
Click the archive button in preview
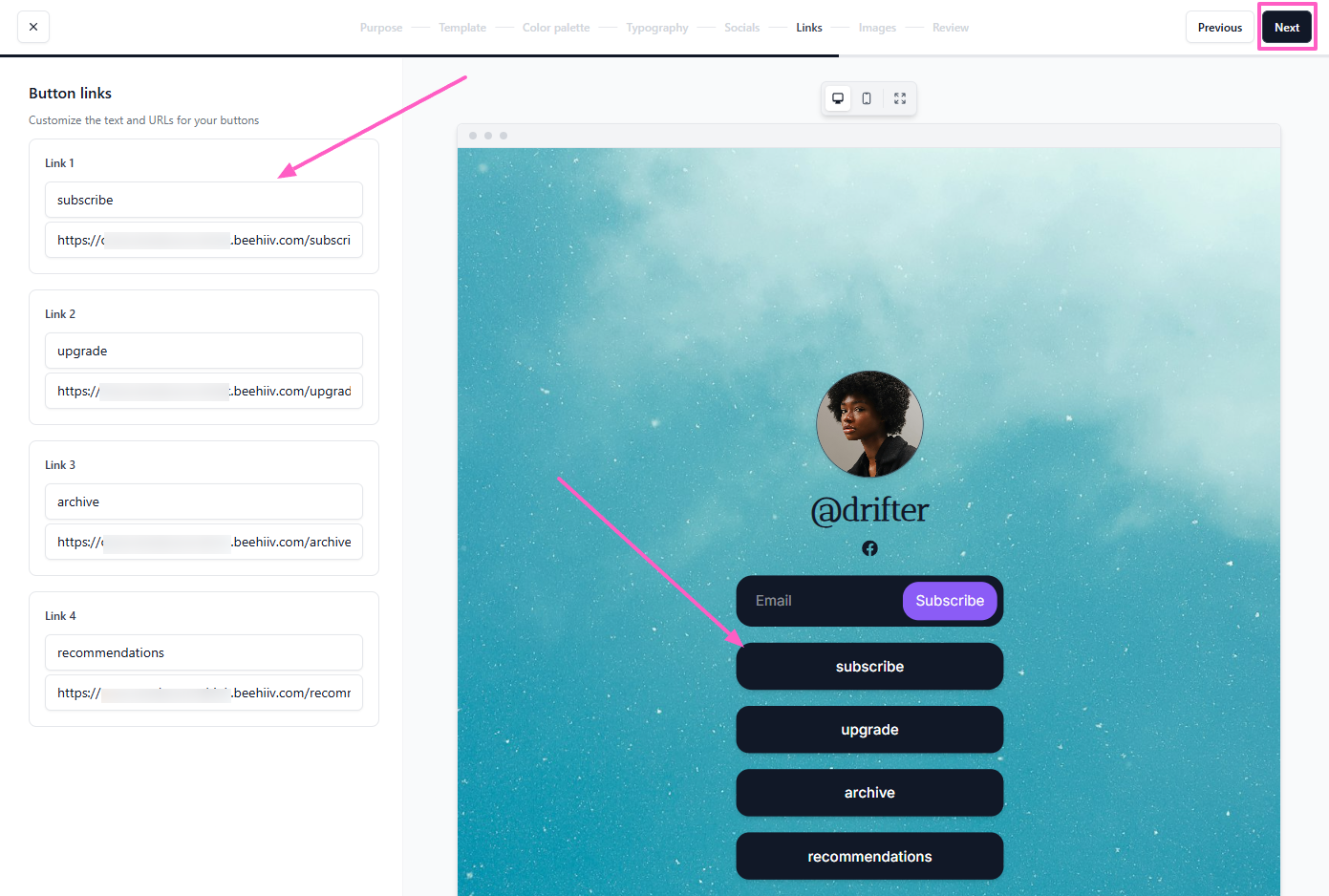[x=869, y=793]
